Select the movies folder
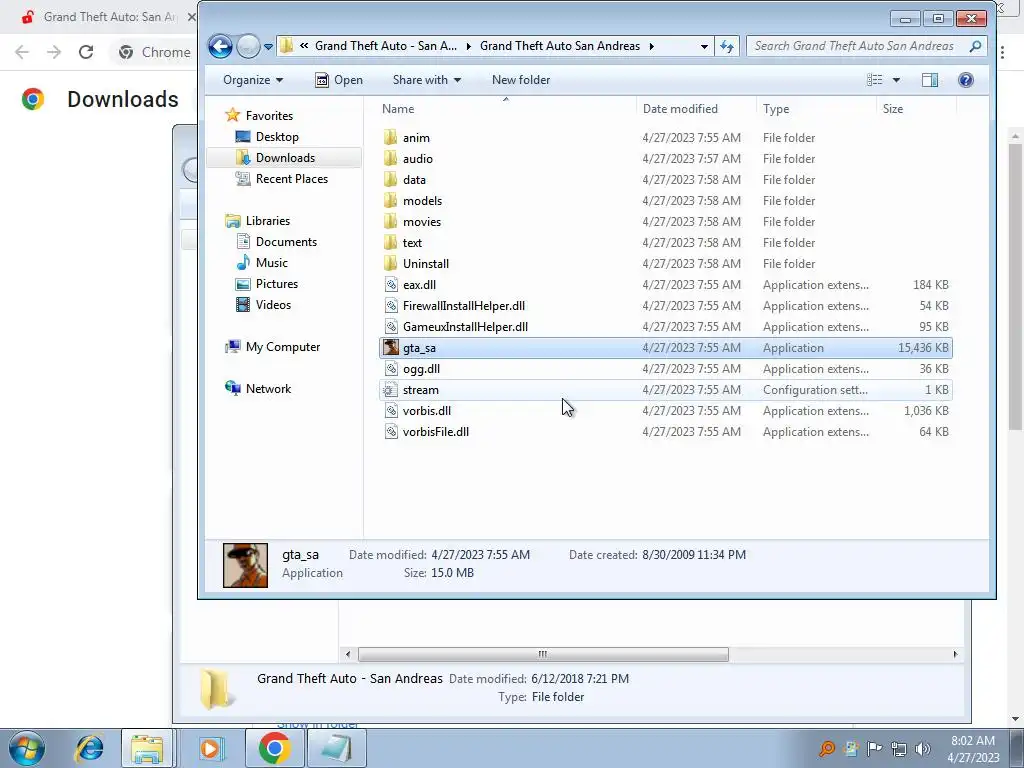Screen dimensions: 1024x768 (x=422, y=221)
